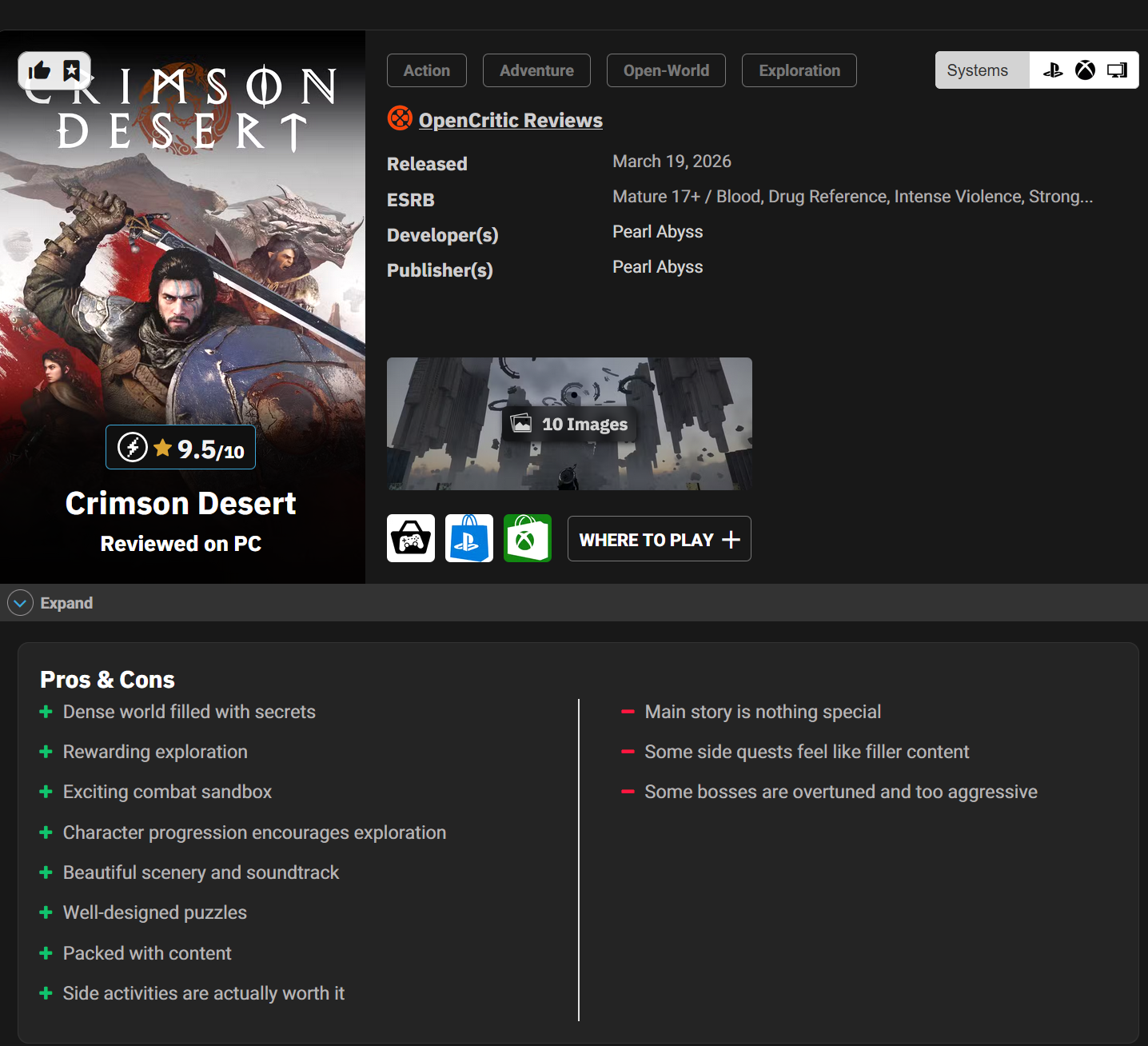Screen dimensions: 1148x1046
Task: Click 'Side activities are actually worth it'
Action: pos(204,993)
